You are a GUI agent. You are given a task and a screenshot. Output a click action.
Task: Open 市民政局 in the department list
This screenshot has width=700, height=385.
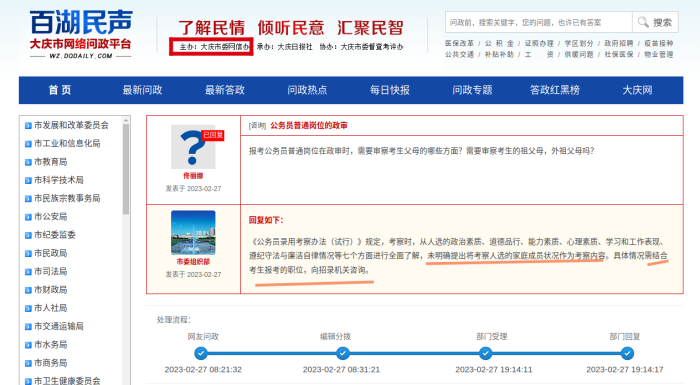[50, 253]
